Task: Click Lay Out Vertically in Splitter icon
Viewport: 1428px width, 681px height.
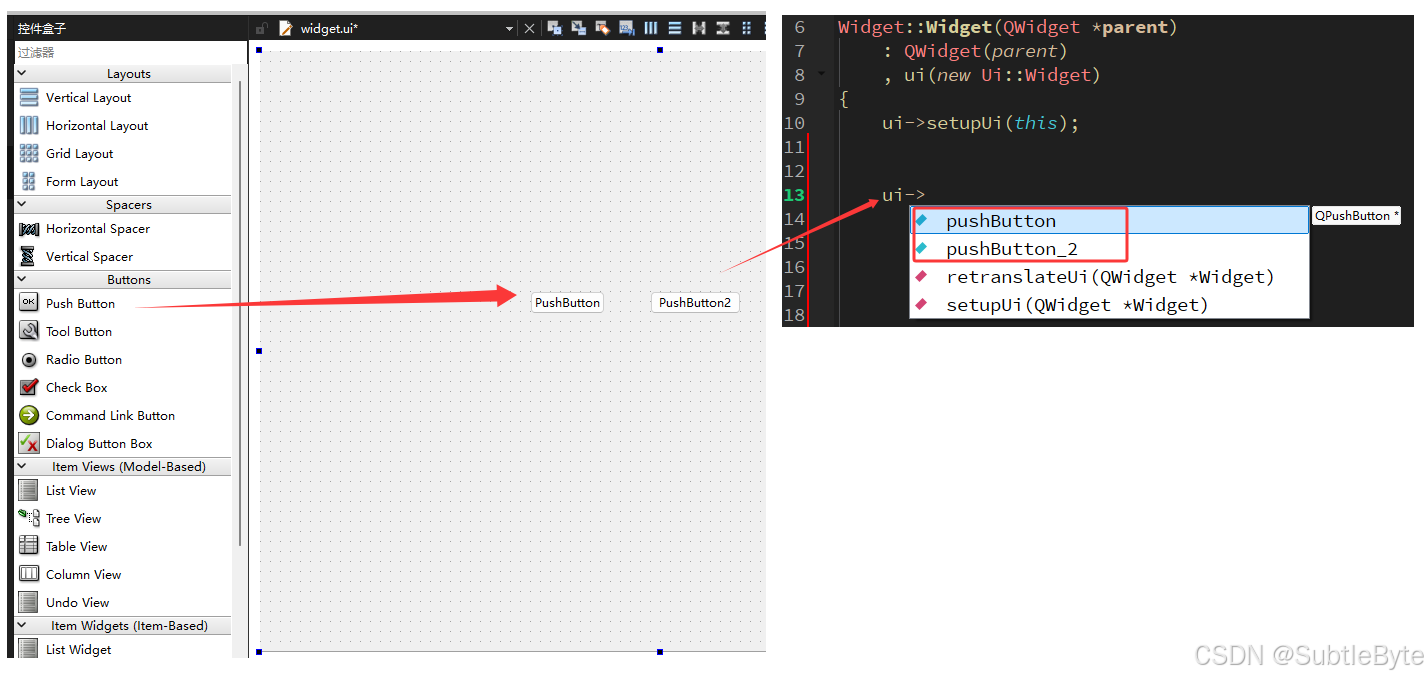Action: (x=723, y=28)
